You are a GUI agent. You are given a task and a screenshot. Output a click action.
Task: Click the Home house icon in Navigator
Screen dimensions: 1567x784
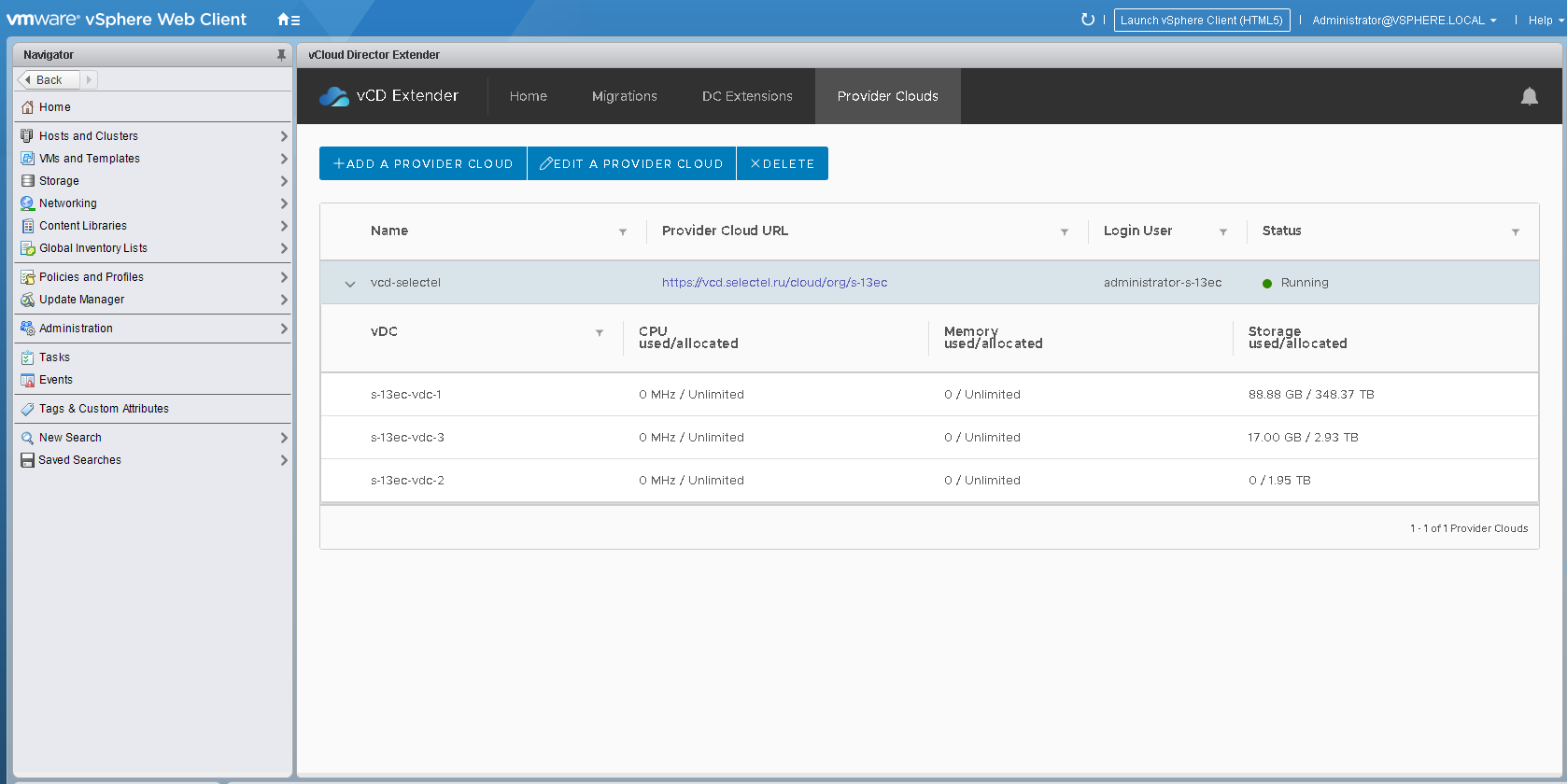(x=28, y=107)
